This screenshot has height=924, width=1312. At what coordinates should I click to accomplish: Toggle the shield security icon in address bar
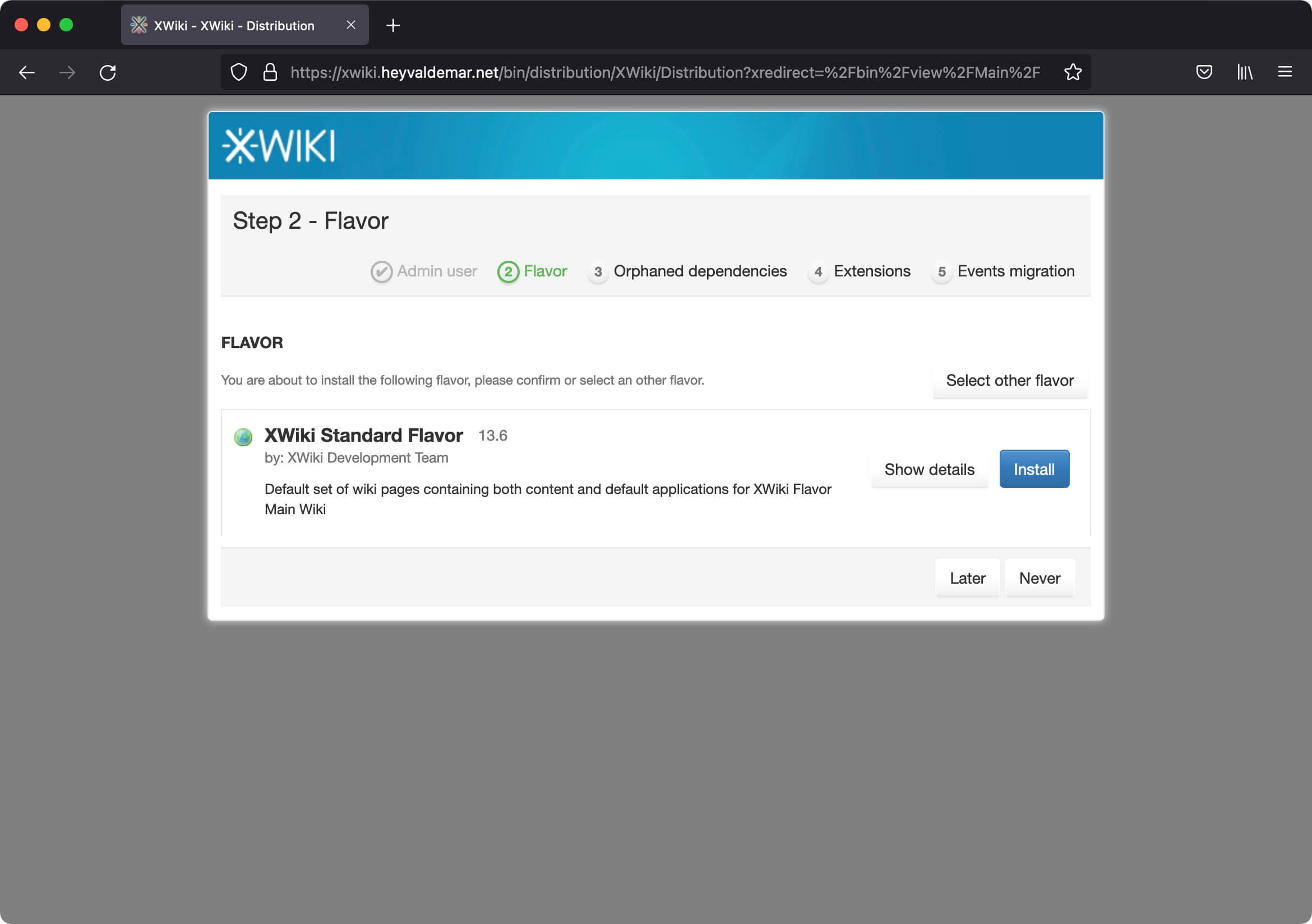(x=240, y=72)
